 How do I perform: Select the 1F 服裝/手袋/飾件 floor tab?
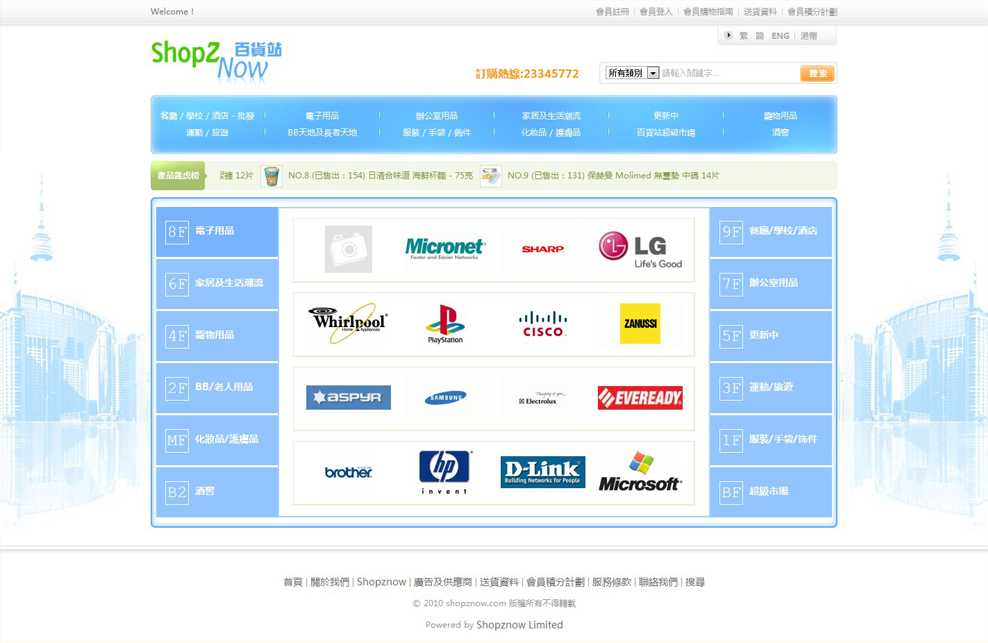771,440
